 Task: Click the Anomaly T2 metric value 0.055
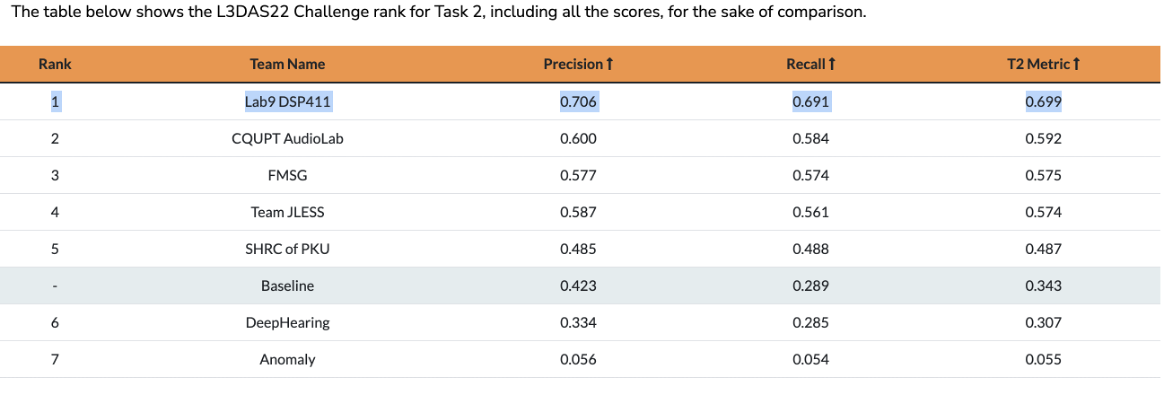1043,360
